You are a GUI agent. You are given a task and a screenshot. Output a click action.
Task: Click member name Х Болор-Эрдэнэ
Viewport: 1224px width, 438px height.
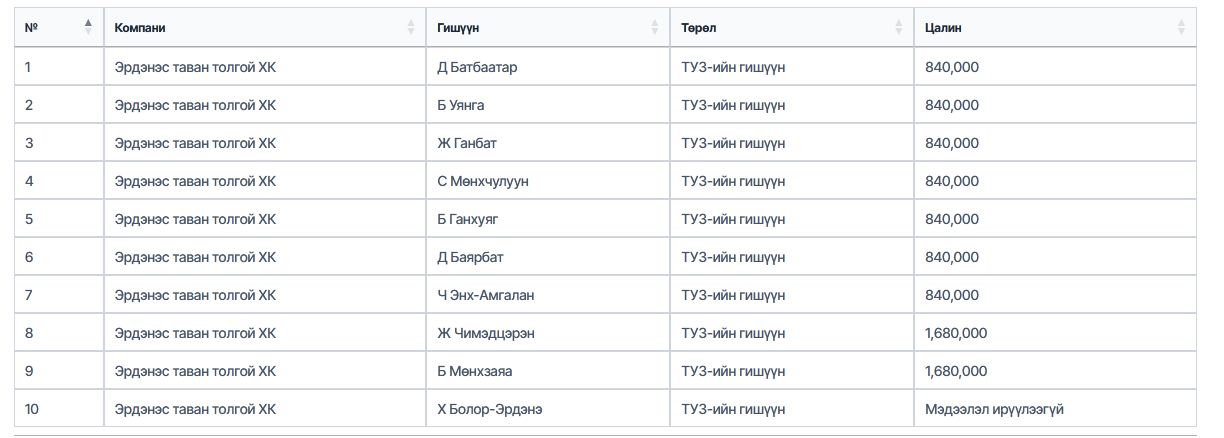pos(490,409)
